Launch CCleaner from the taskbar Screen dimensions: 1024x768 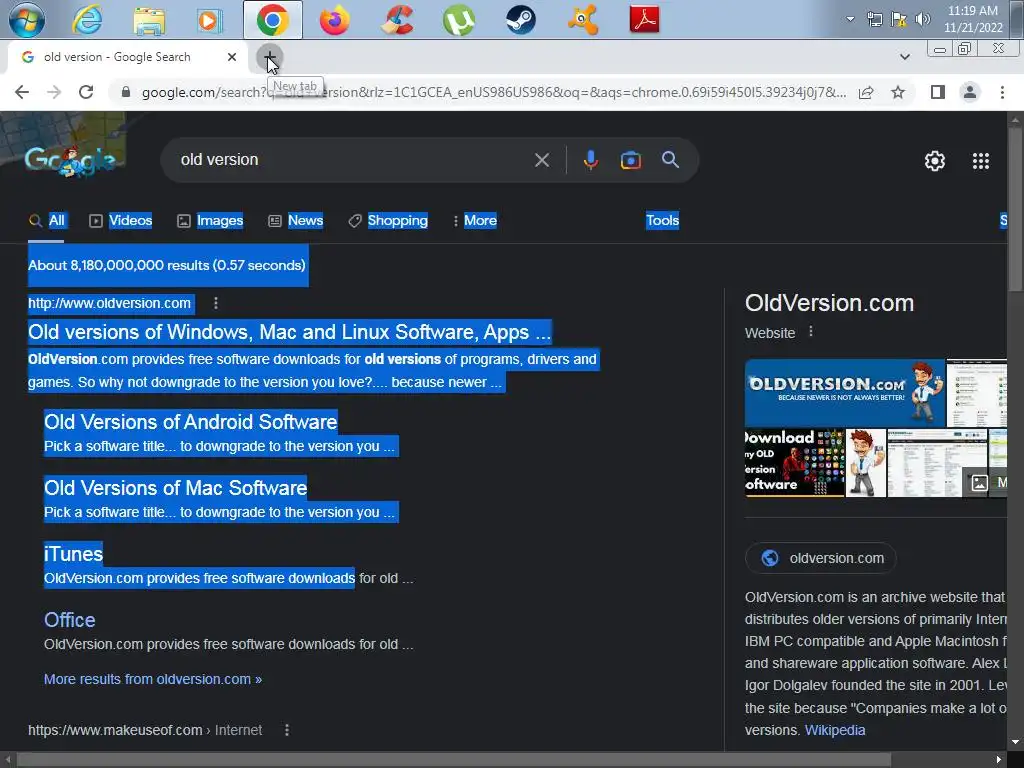coord(397,19)
